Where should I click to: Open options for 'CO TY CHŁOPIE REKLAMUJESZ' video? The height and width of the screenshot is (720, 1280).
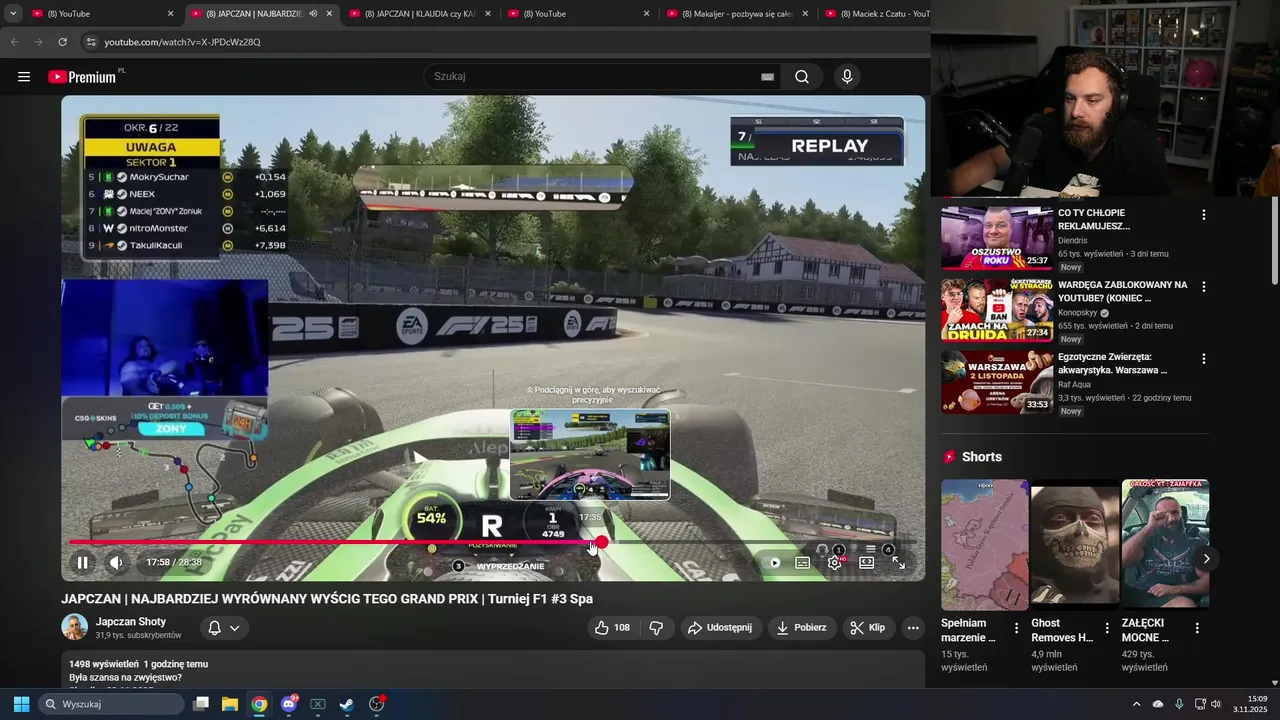pos(1204,215)
